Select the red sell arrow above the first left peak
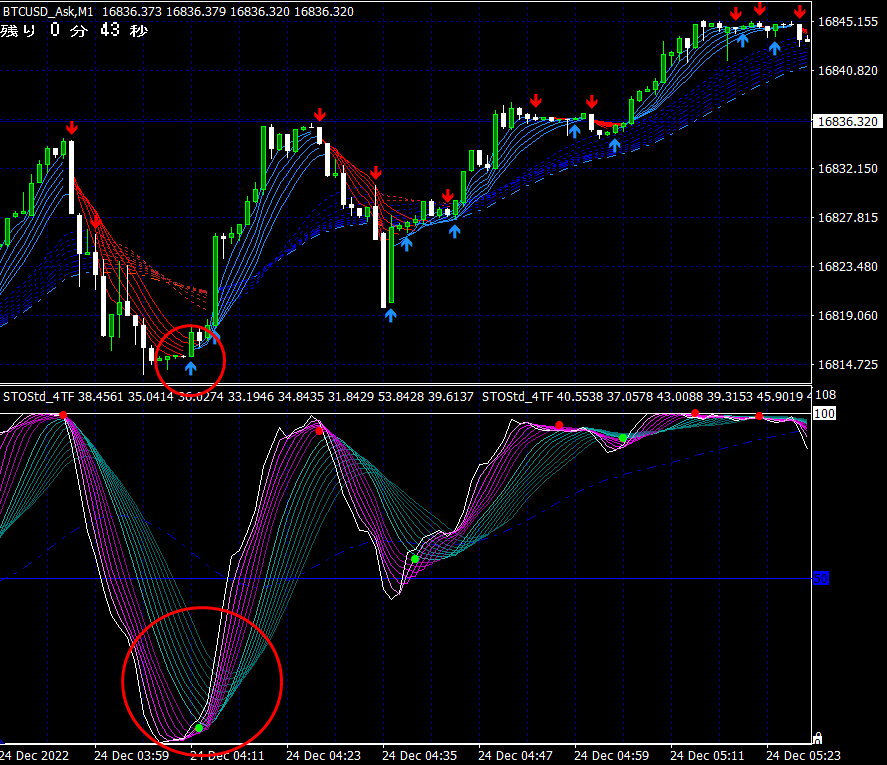Screen dimensions: 887x765 pos(71,127)
